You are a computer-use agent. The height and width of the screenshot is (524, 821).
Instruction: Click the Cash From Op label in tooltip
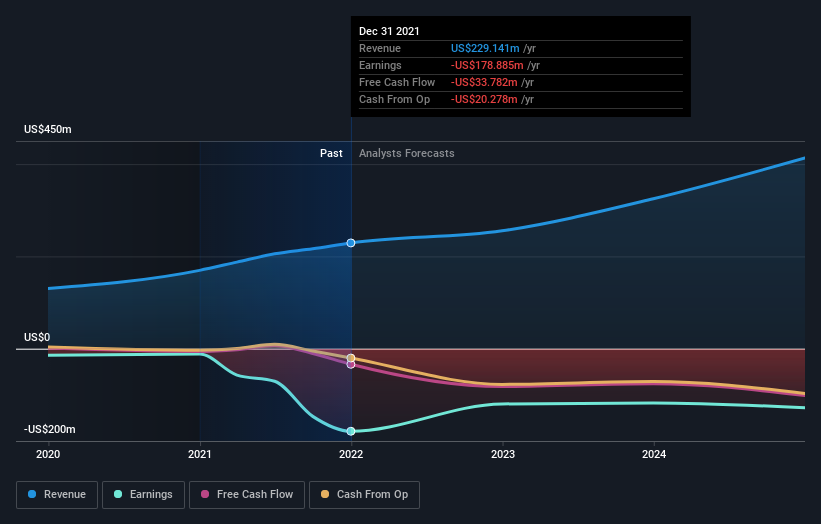(x=394, y=99)
